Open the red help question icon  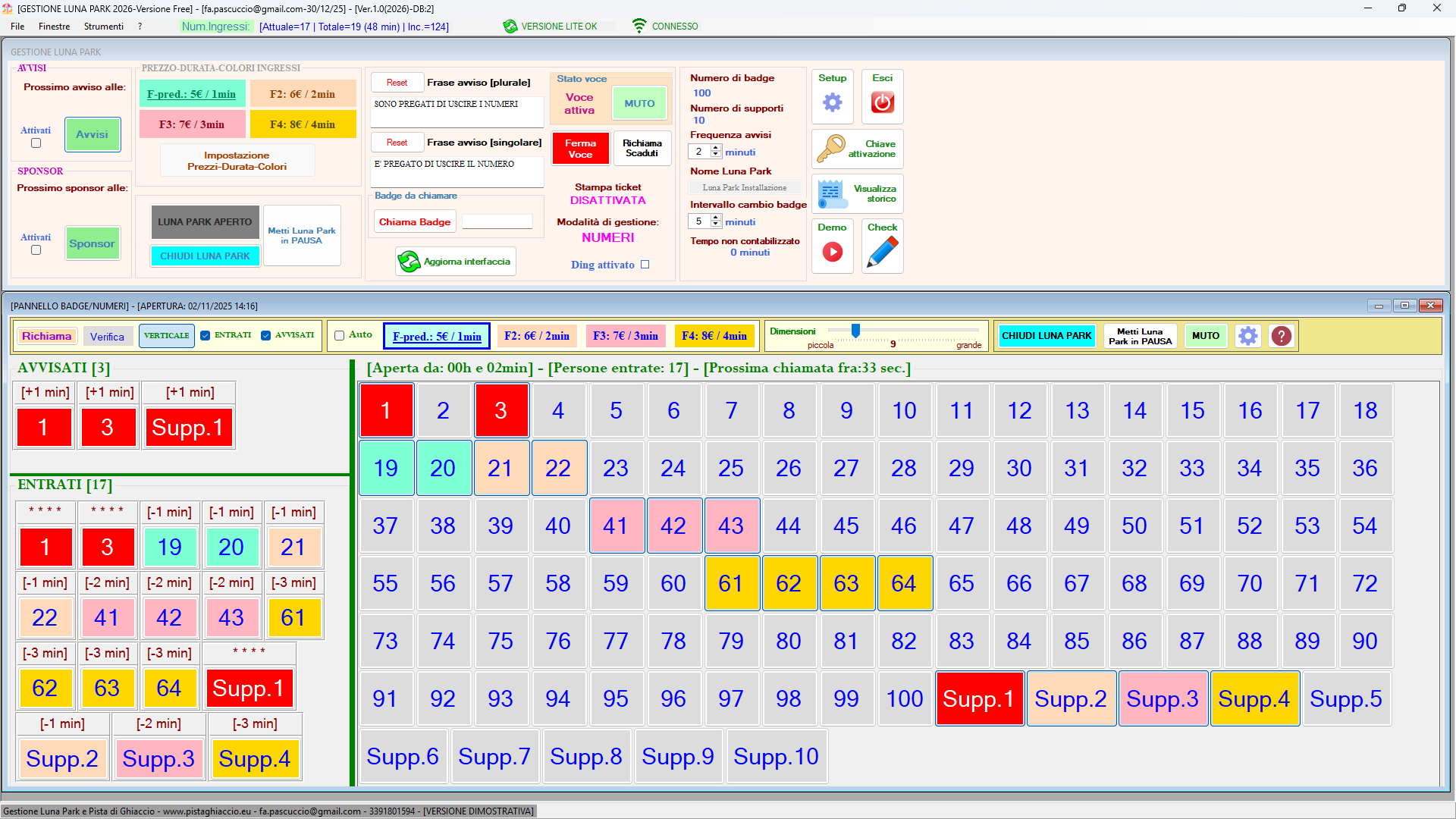point(1281,336)
